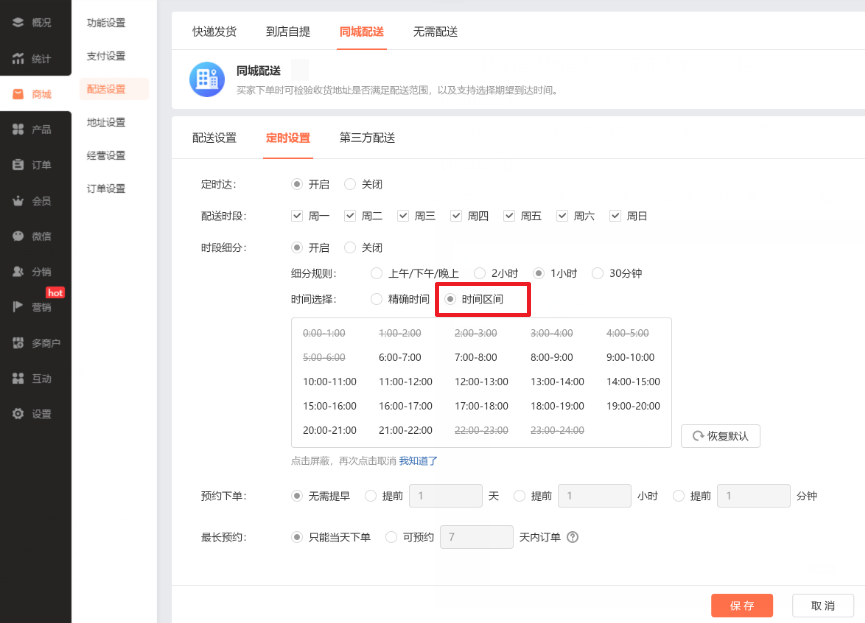Click the 恢复默认 restore default button

(x=720, y=436)
